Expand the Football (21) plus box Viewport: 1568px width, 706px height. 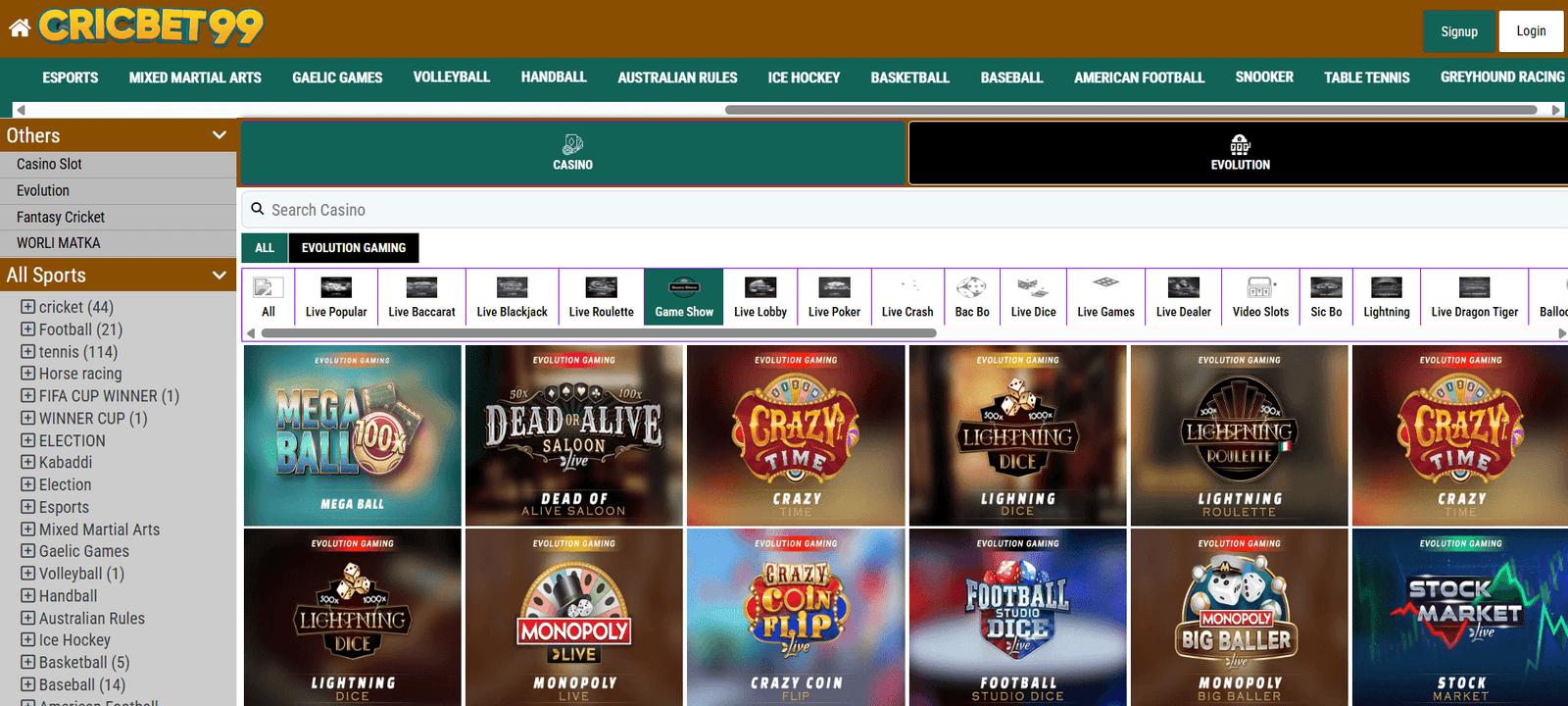click(27, 329)
